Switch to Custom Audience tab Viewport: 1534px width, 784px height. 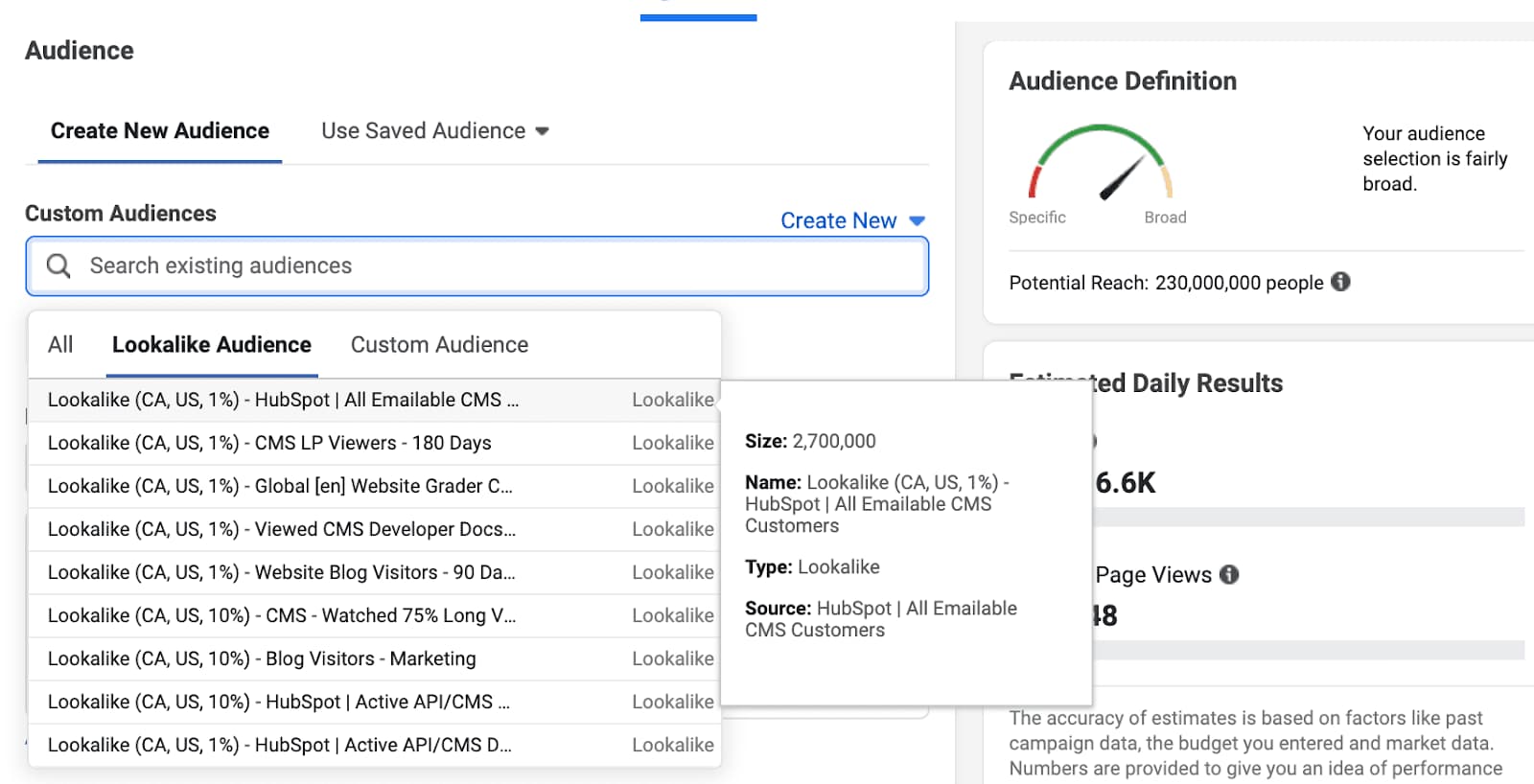pyautogui.click(x=439, y=345)
